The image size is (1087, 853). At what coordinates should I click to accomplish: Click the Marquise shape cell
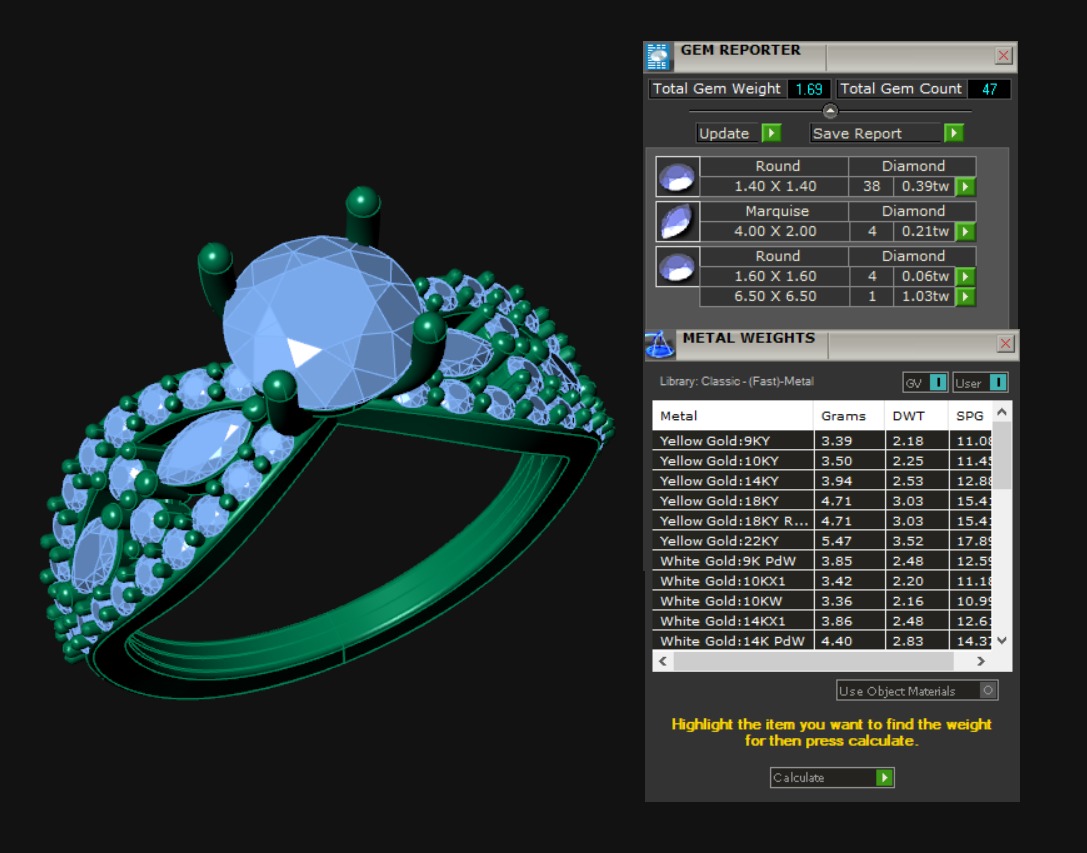coord(776,212)
